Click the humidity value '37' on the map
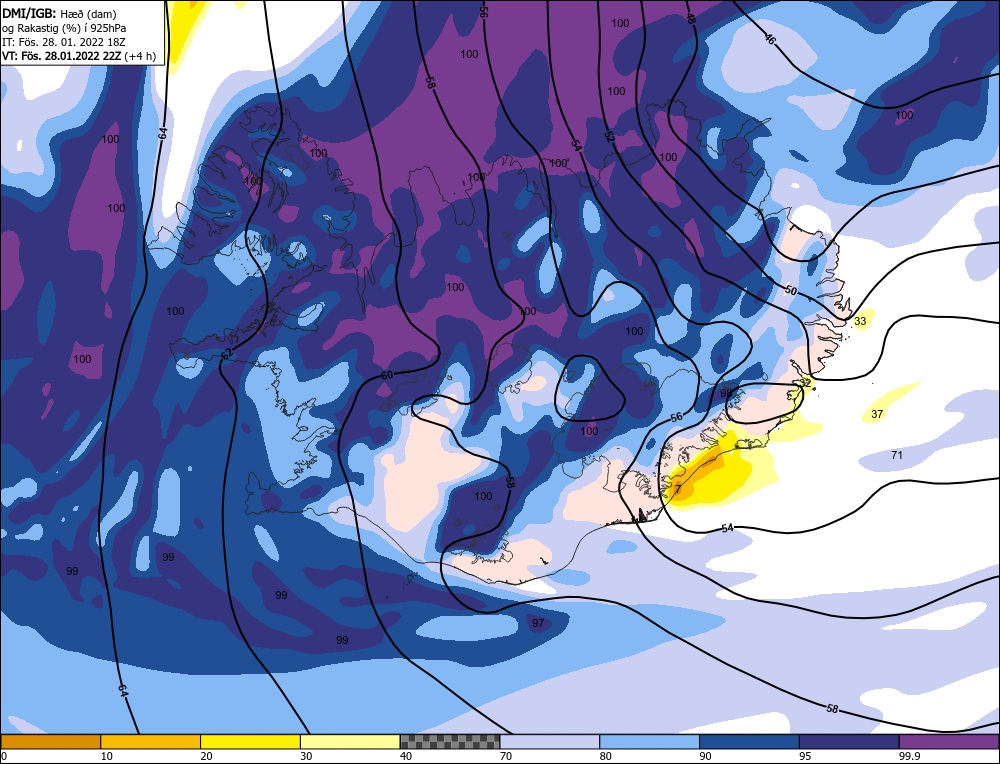This screenshot has height=764, width=1000. [877, 414]
